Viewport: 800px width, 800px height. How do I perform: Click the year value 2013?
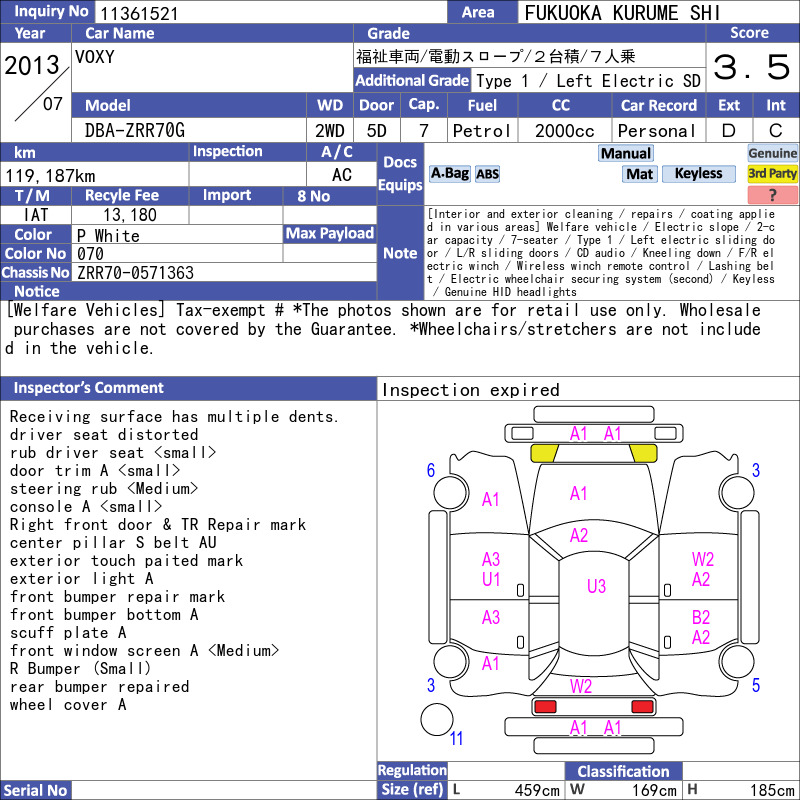32,65
